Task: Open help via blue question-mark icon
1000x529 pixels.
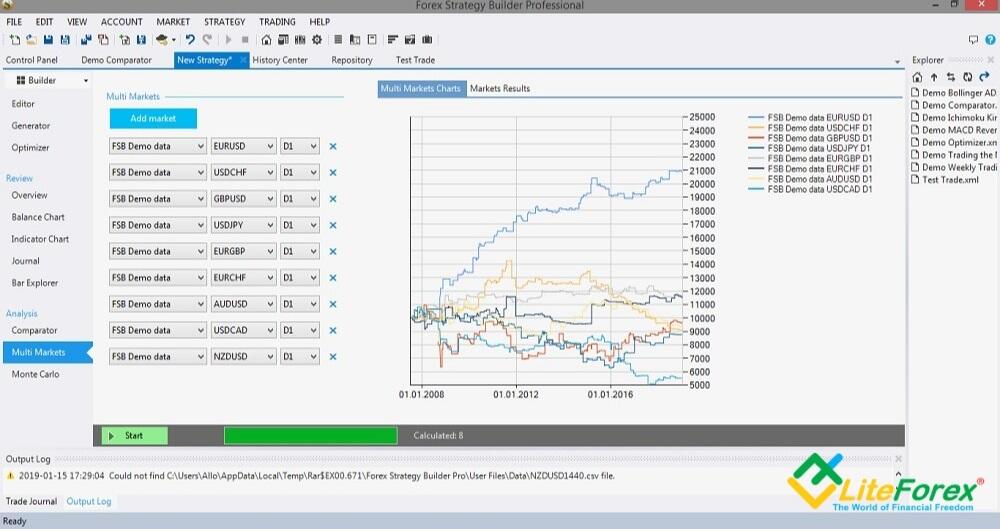Action: point(990,40)
